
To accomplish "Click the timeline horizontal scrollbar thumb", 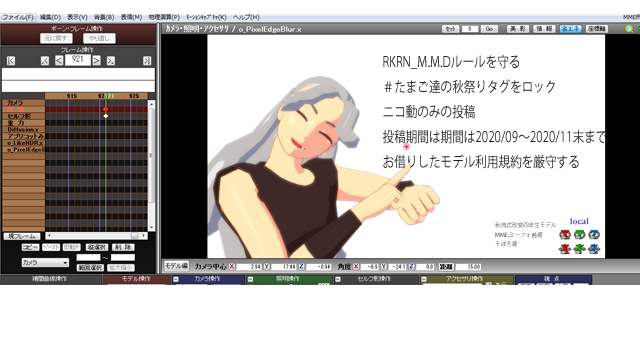I will click(x=134, y=236).
